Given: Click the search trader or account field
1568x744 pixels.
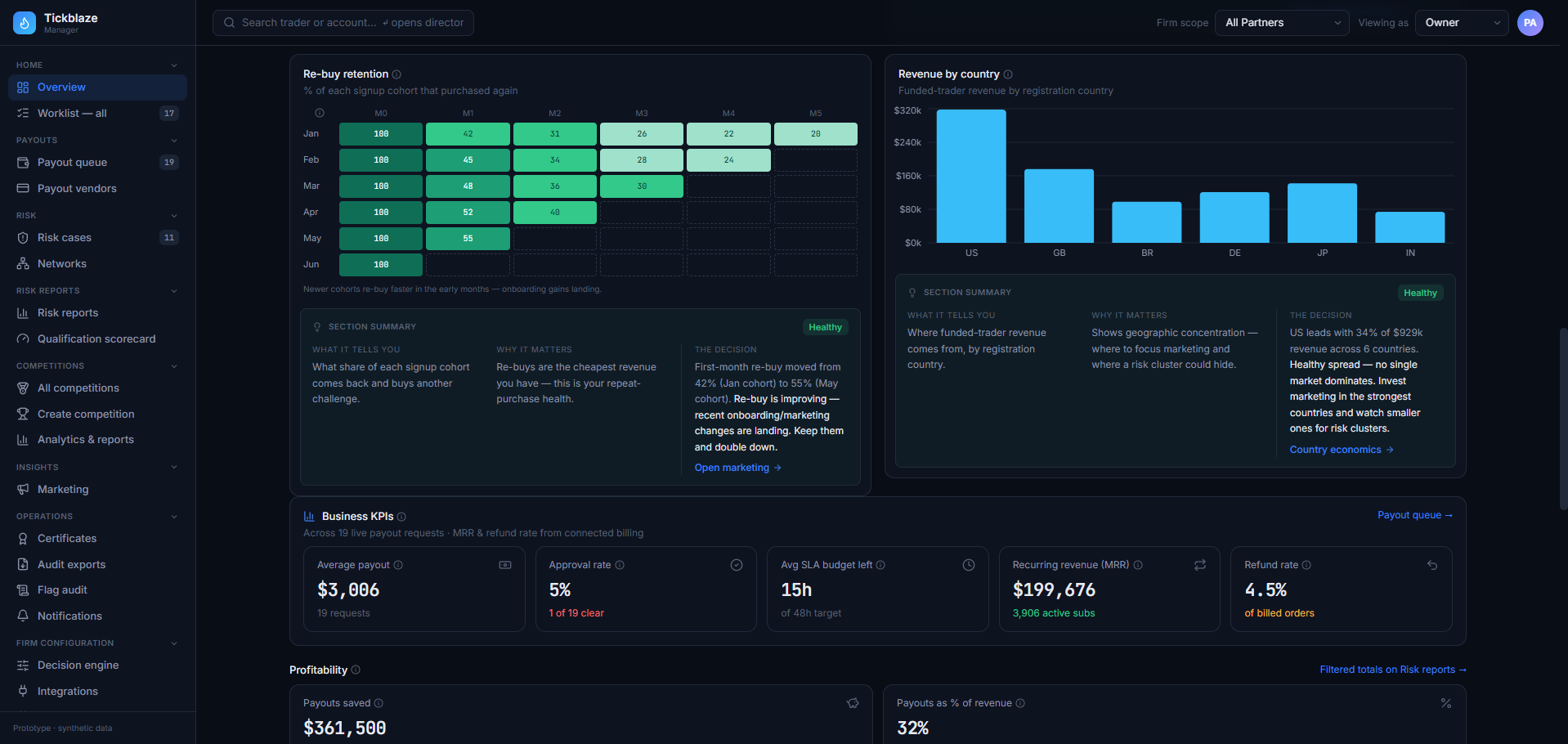Looking at the screenshot, I should coord(343,23).
